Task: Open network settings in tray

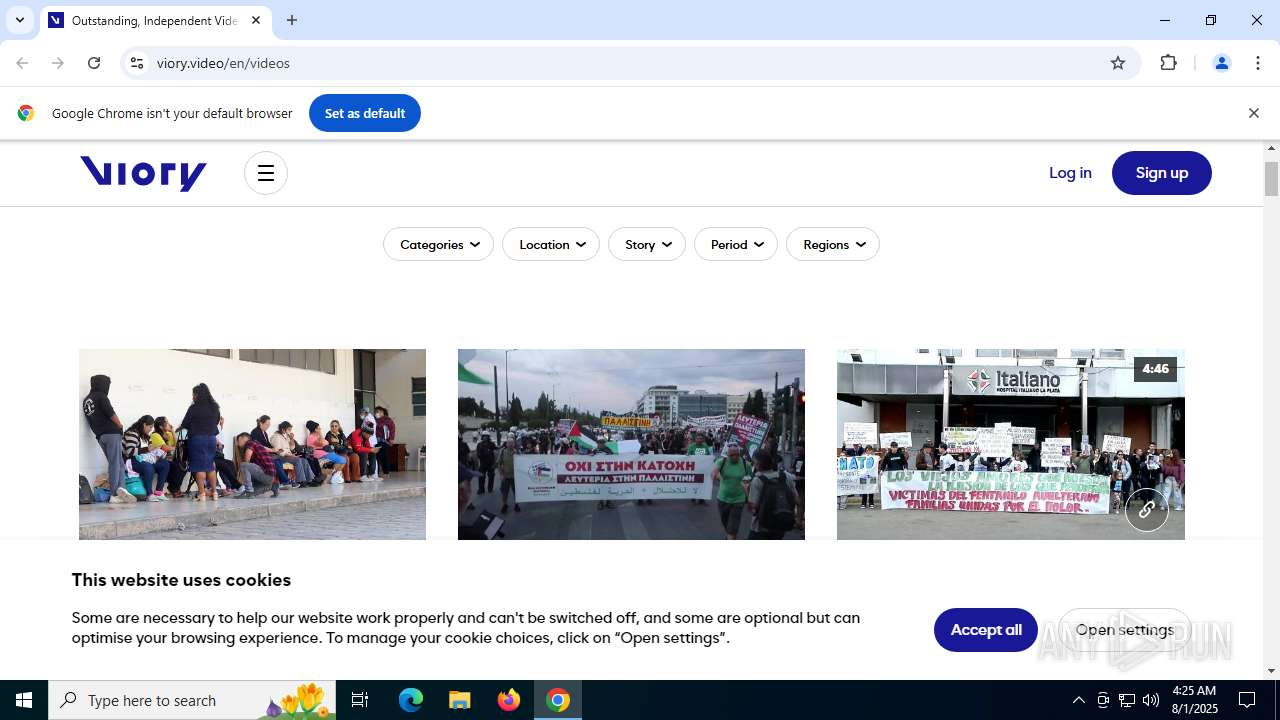Action: (1127, 700)
